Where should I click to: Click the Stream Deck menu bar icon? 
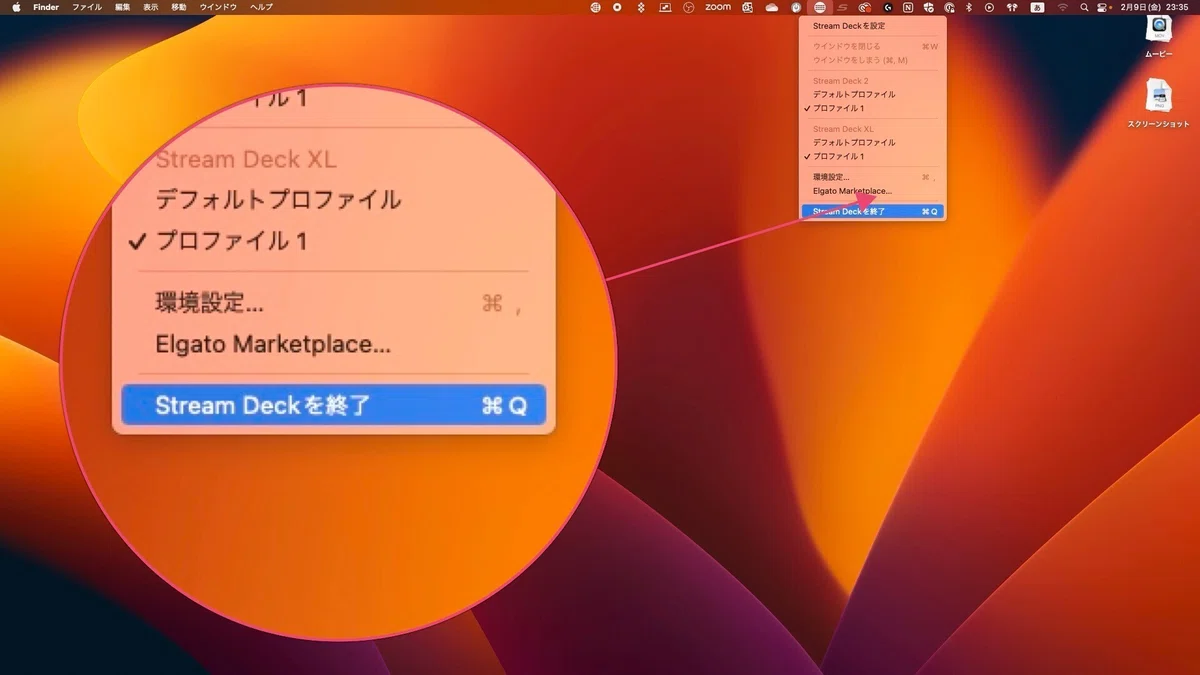[x=819, y=7]
